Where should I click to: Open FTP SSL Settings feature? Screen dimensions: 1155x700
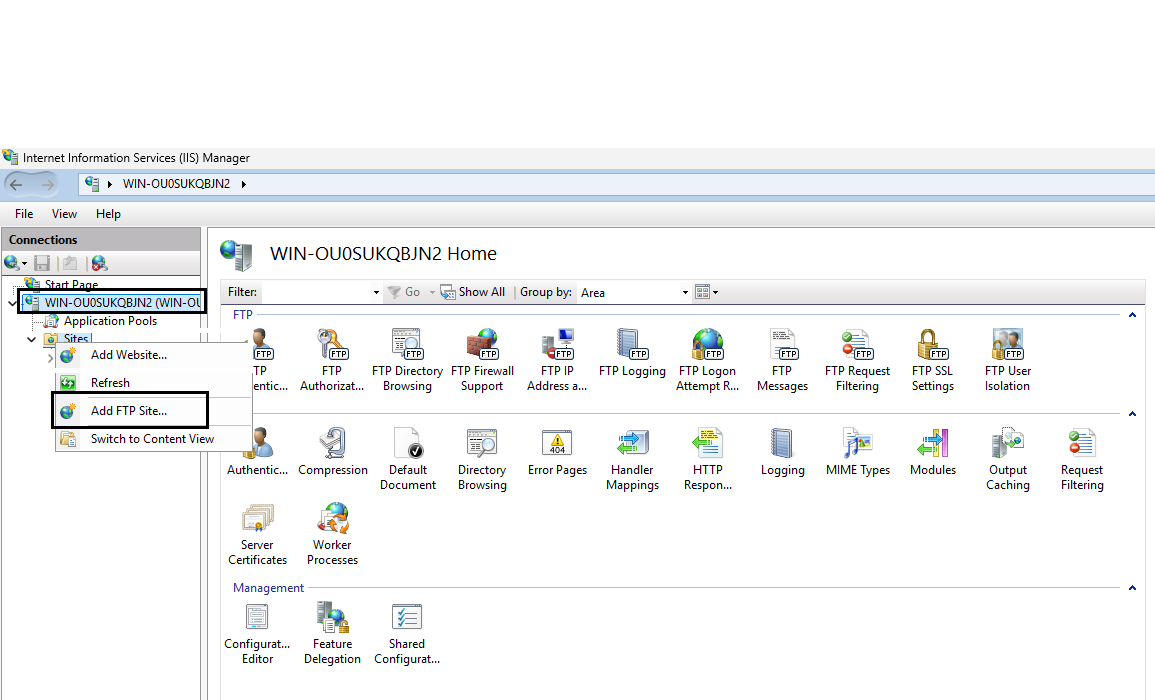[932, 348]
